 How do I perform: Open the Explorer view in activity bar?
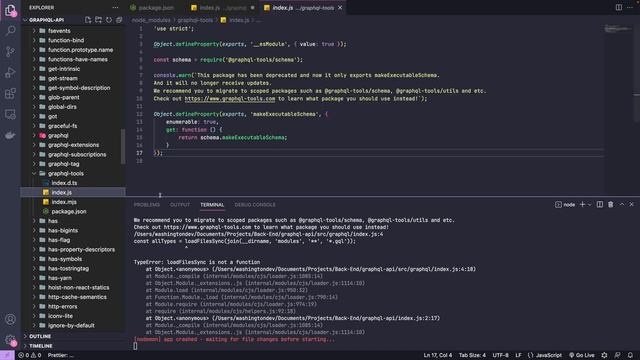(10, 10)
